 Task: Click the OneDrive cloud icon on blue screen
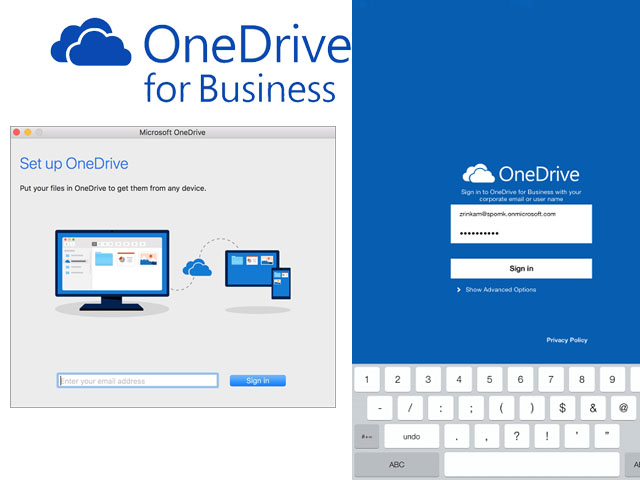[478, 173]
